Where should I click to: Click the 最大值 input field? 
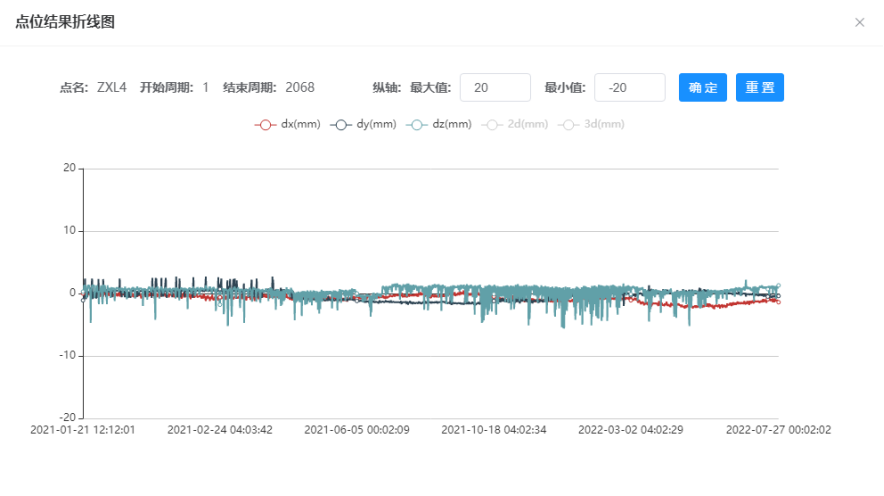[x=495, y=87]
